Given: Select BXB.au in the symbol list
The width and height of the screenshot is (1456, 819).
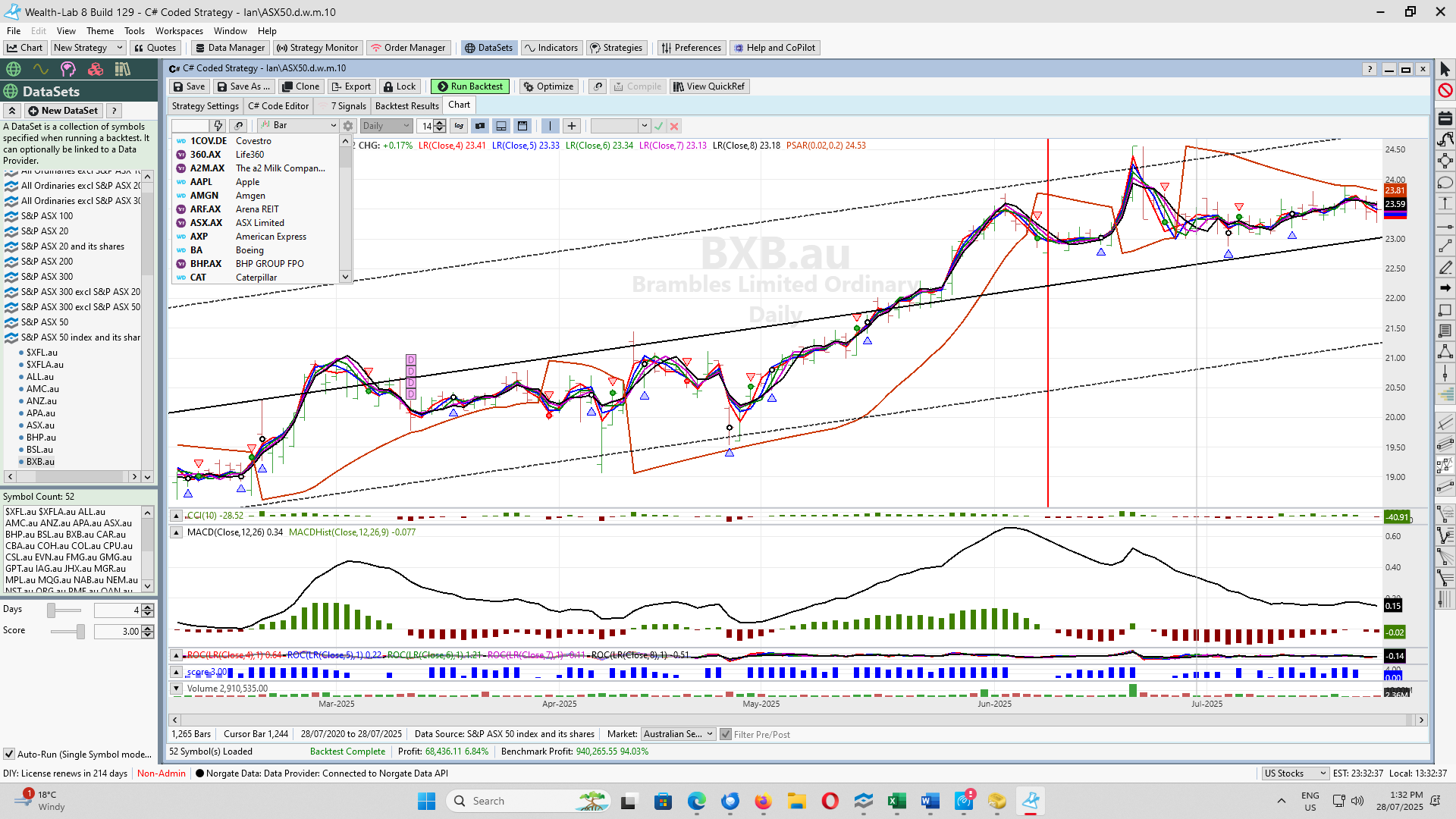Looking at the screenshot, I should pos(40,462).
